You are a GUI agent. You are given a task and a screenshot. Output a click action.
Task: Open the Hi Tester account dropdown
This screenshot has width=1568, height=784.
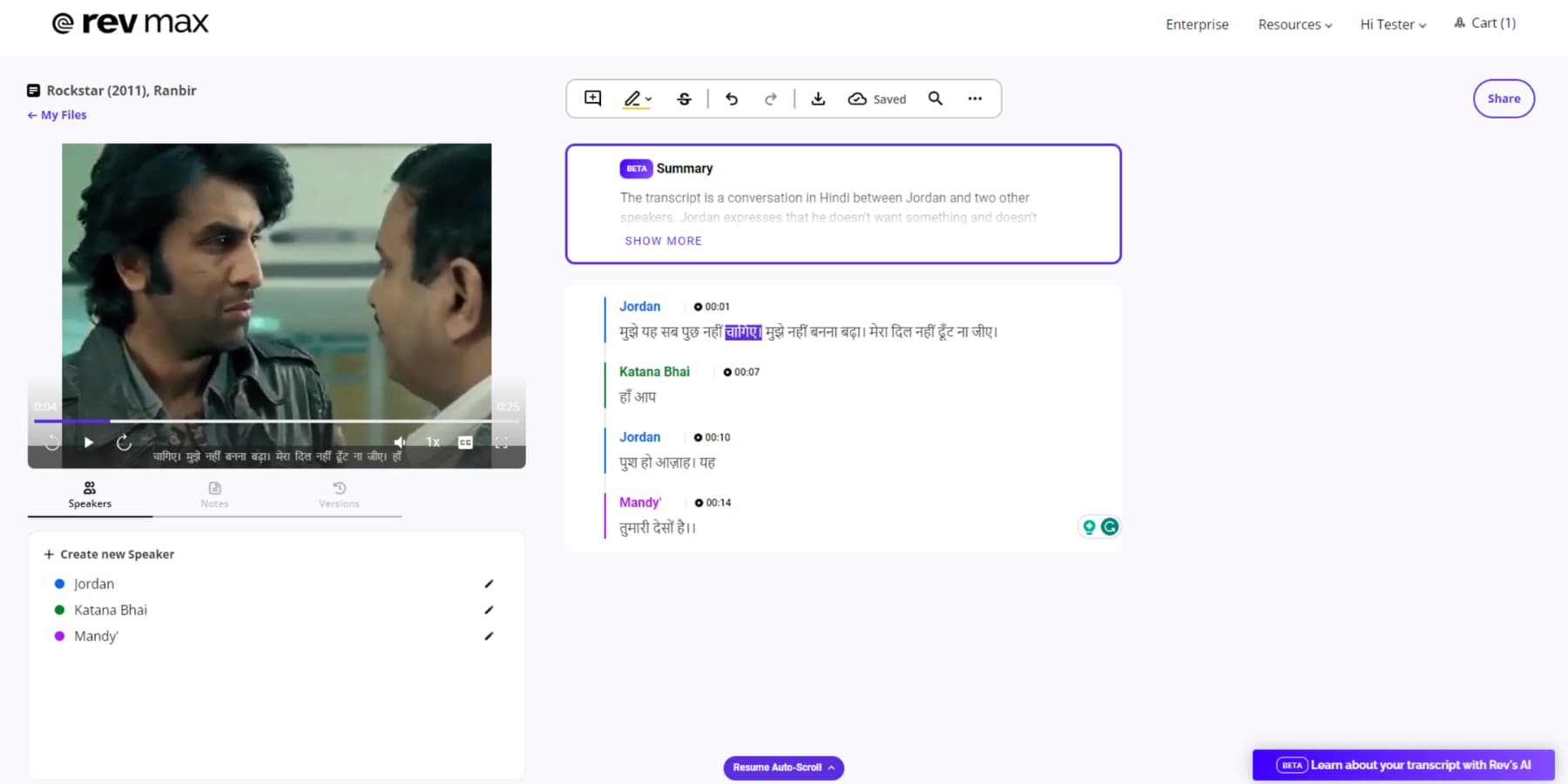click(x=1392, y=24)
